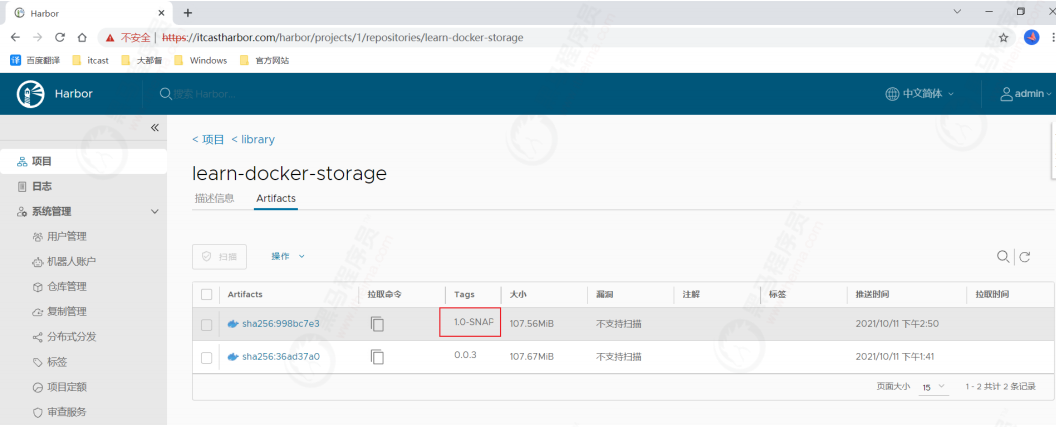
Task: Refresh the artifacts list
Action: coord(1025,257)
